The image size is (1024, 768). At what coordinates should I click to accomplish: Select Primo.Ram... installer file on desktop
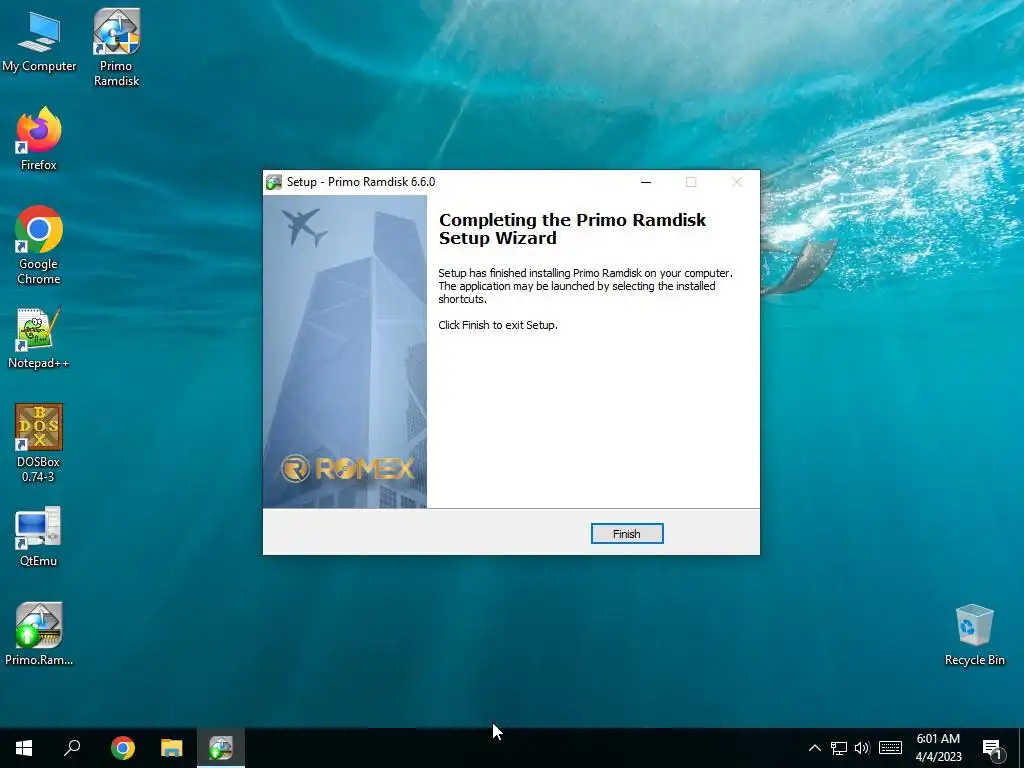39,635
